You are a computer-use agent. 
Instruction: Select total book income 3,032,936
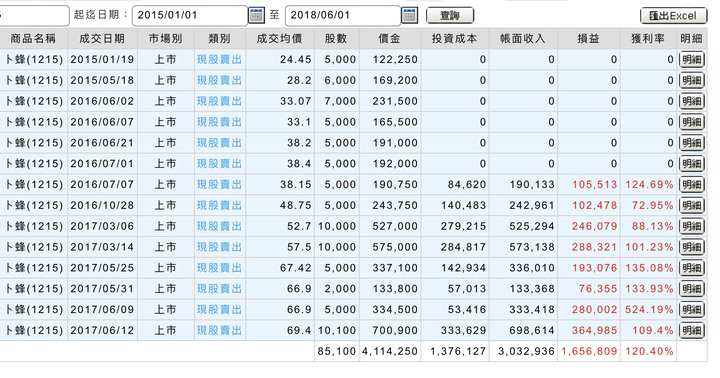(526, 351)
